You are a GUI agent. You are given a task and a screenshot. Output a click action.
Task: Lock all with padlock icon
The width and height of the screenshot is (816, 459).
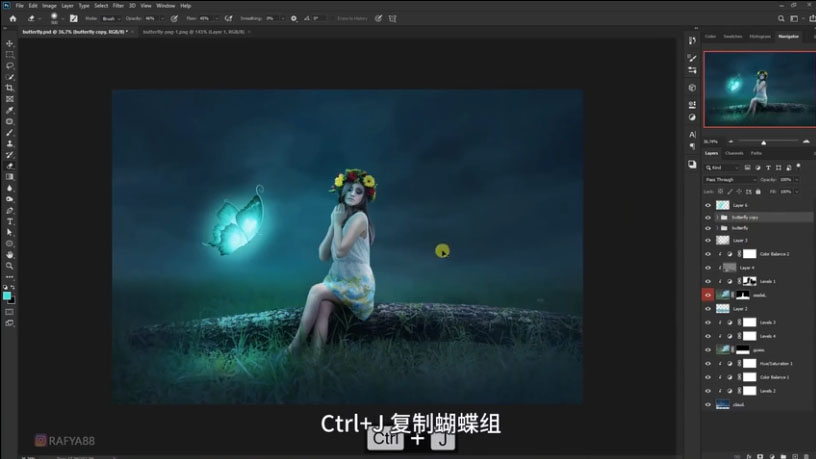click(x=758, y=192)
